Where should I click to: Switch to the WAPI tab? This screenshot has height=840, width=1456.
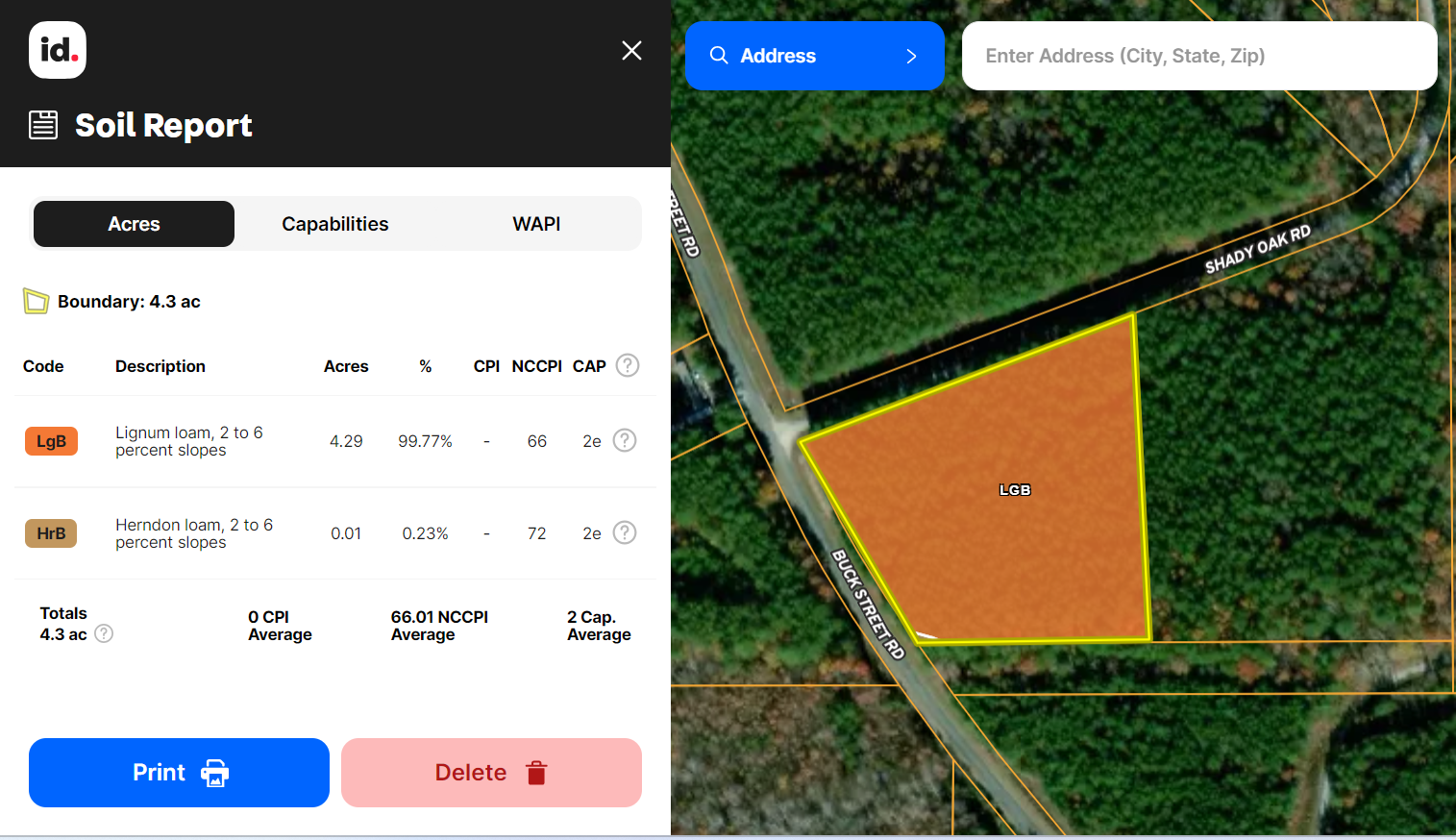pos(536,224)
